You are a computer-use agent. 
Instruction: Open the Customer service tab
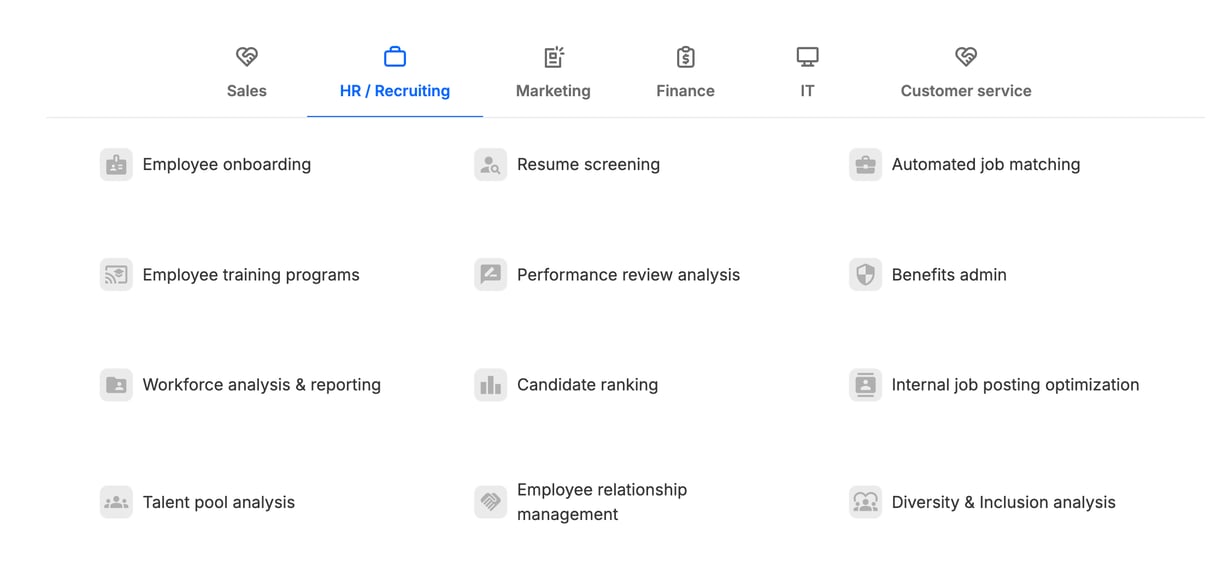click(x=966, y=73)
